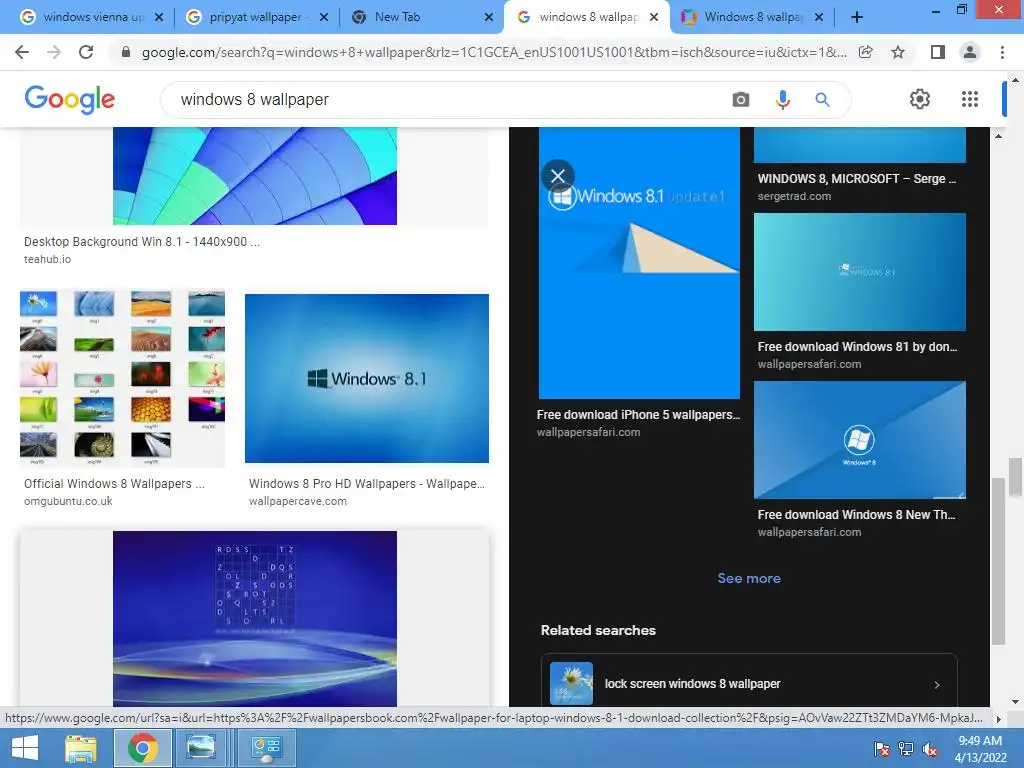The image size is (1024, 768).
Task: Select Windows 8.1 Update1 triangle preview image
Action: [x=639, y=263]
